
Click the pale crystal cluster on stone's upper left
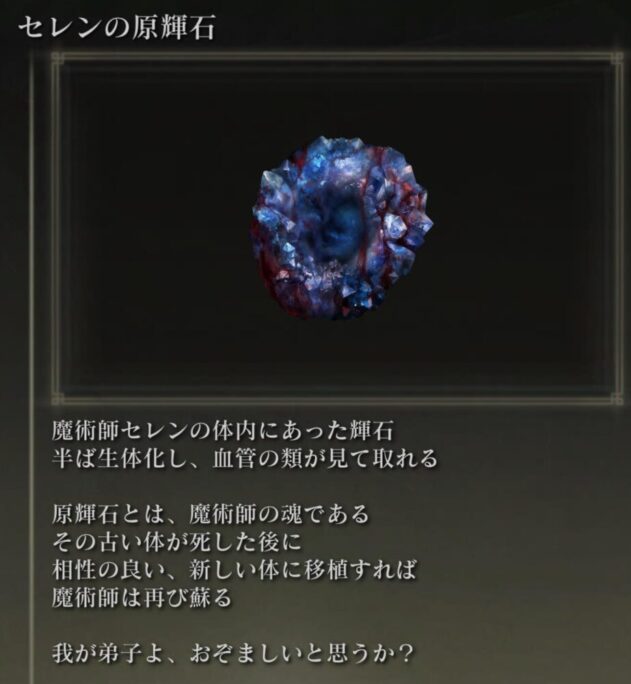point(281,188)
